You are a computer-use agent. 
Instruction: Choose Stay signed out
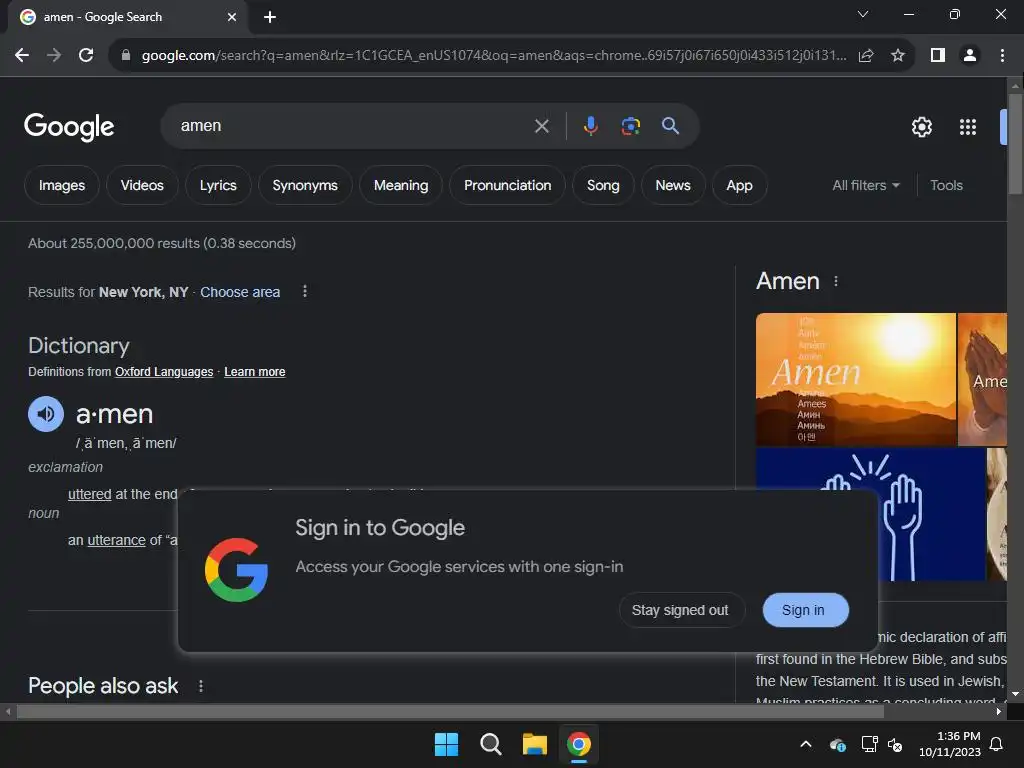pos(680,610)
